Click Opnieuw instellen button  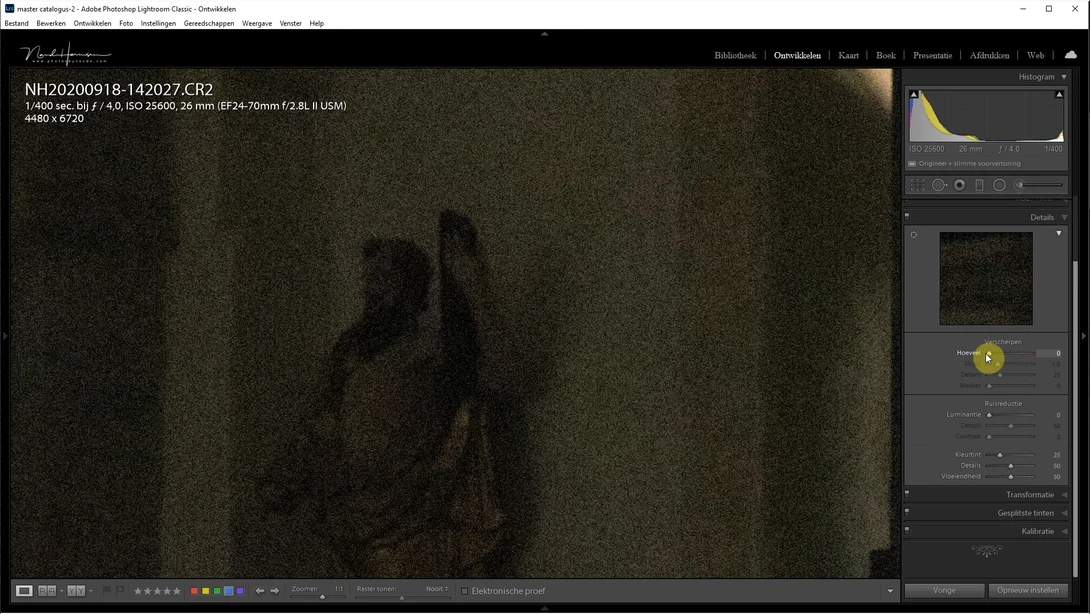pos(1027,590)
